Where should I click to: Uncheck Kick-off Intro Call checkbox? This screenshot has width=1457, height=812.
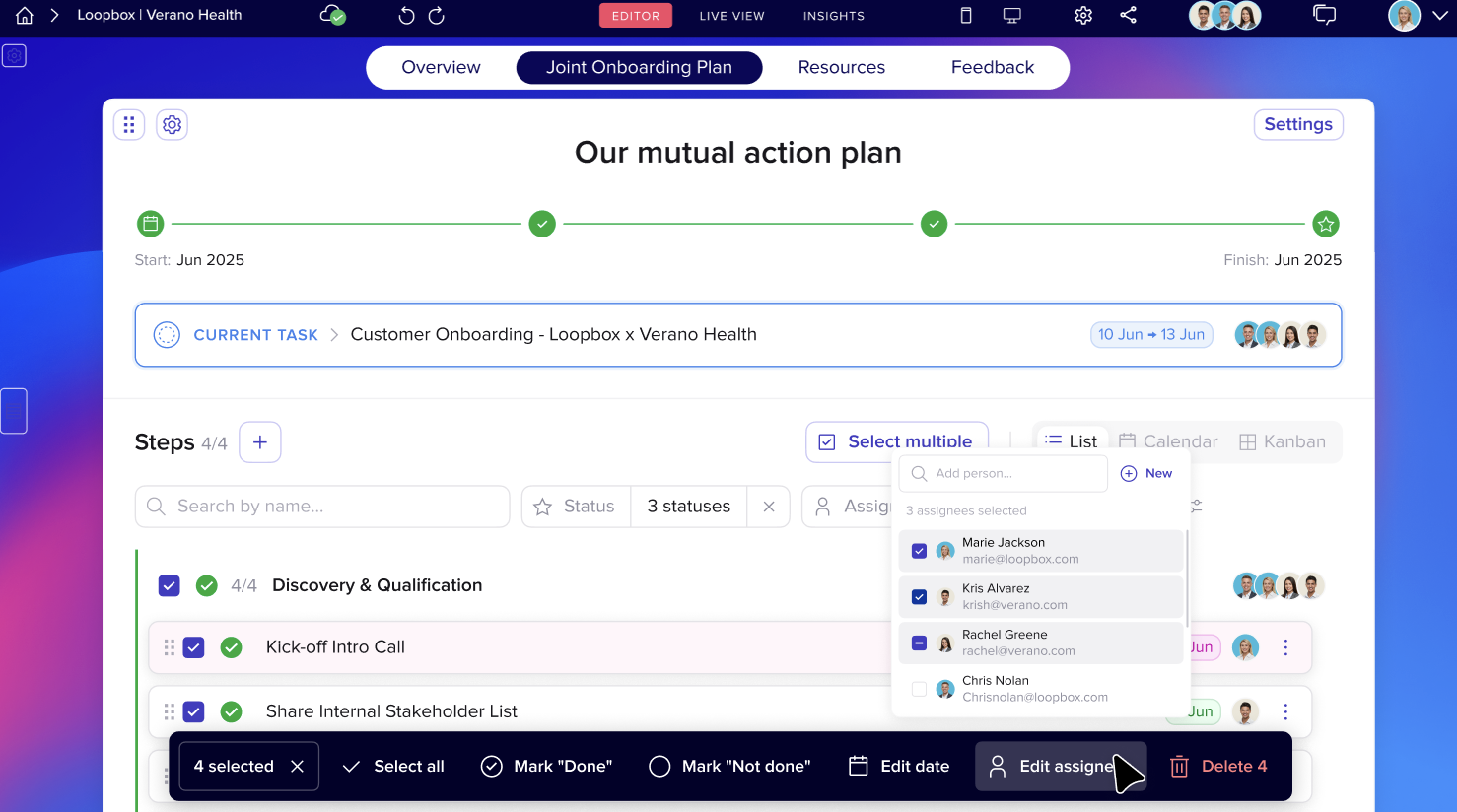tap(194, 647)
